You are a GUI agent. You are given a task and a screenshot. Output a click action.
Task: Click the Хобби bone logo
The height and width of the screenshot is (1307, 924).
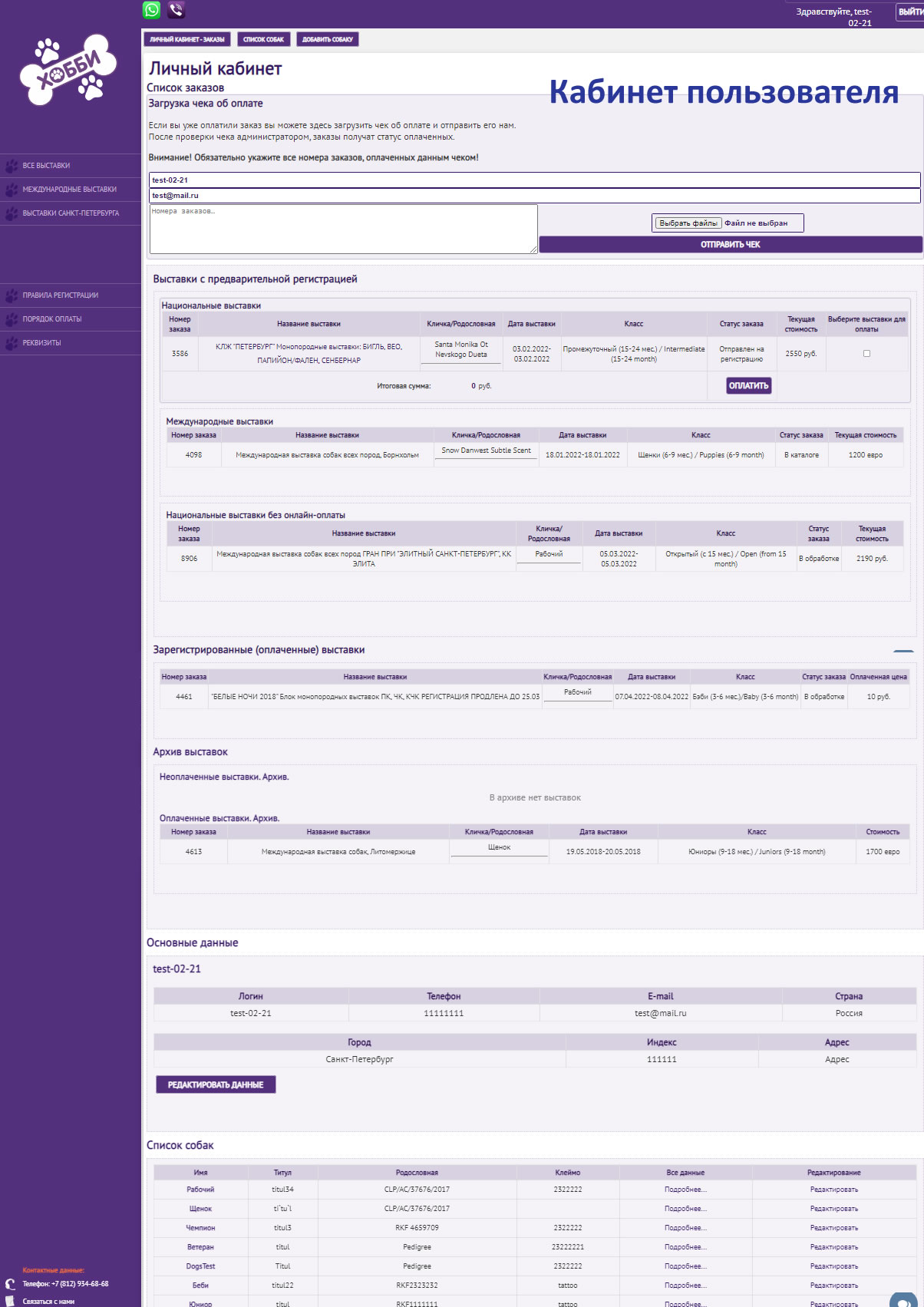(x=68, y=69)
